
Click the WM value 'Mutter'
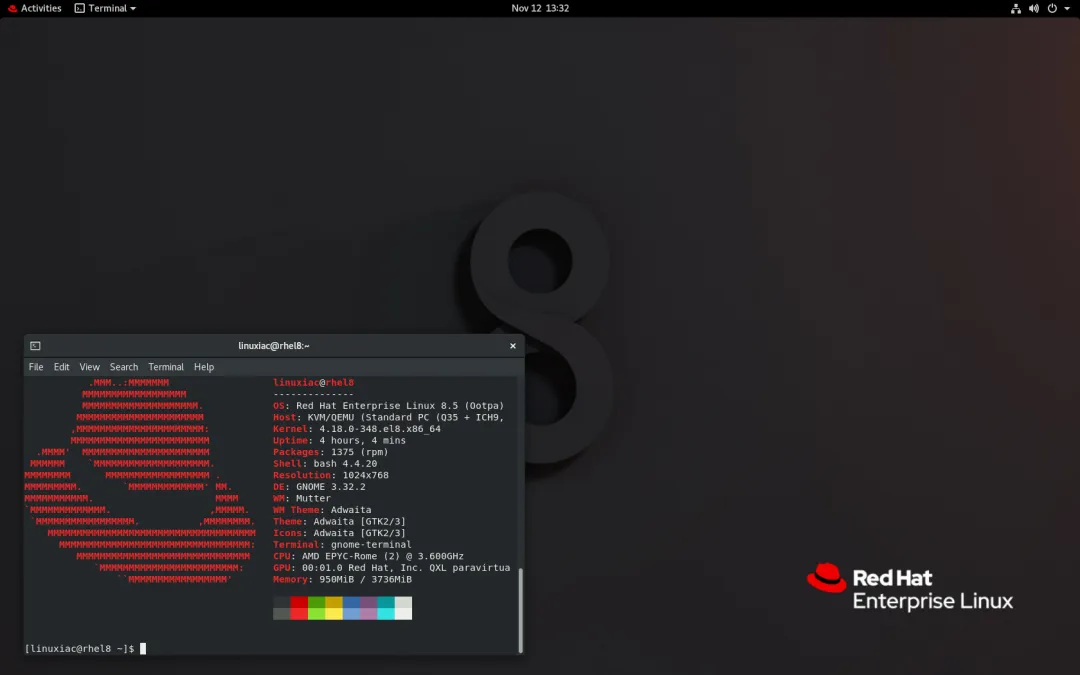click(313, 498)
